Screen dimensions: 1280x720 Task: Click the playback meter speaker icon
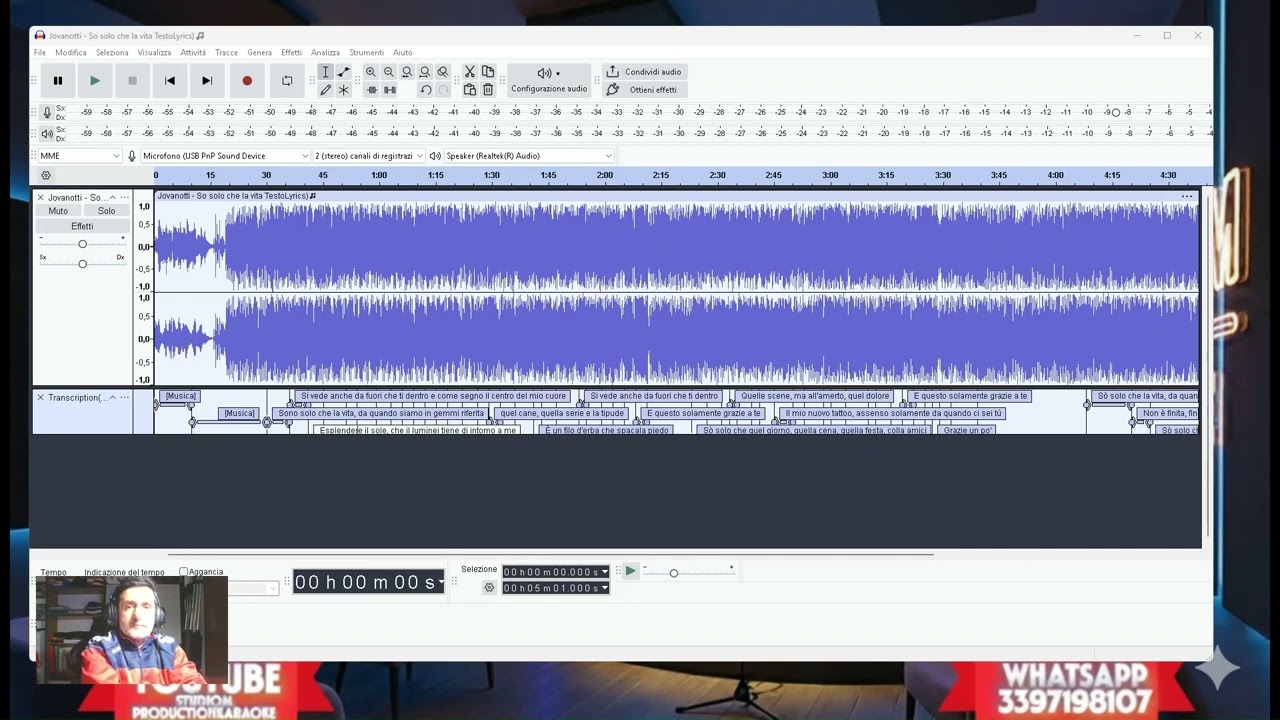point(47,133)
